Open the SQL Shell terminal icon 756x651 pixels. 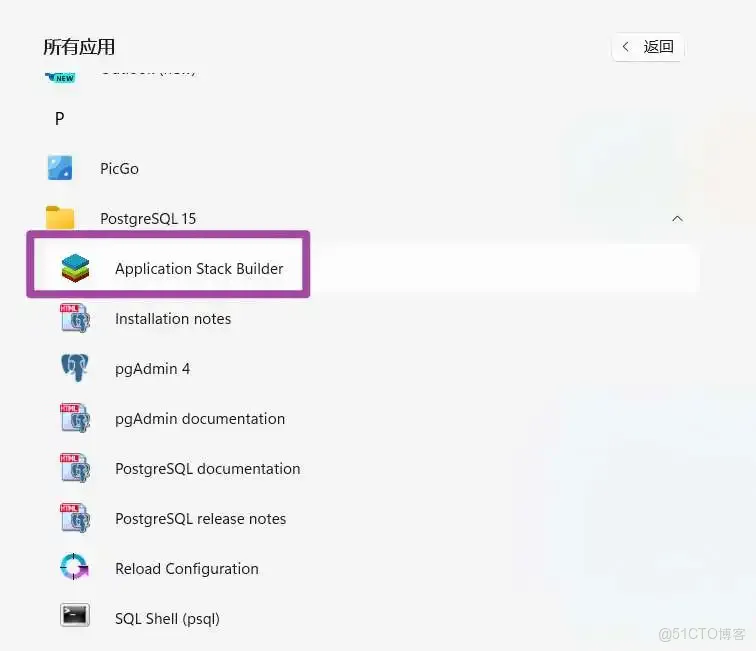(x=75, y=615)
